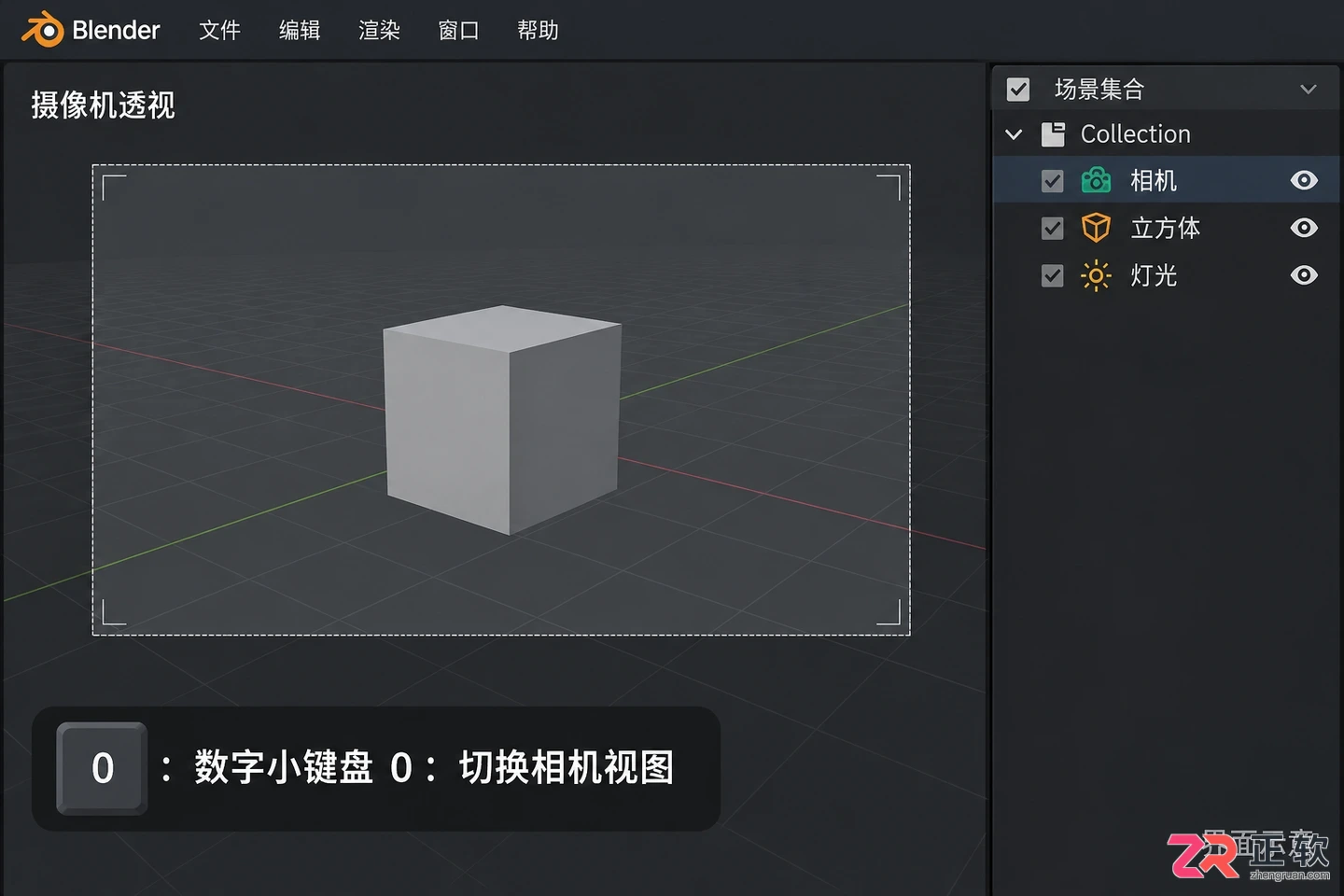Open the 帮助 menu
The image size is (1344, 896).
(x=538, y=31)
